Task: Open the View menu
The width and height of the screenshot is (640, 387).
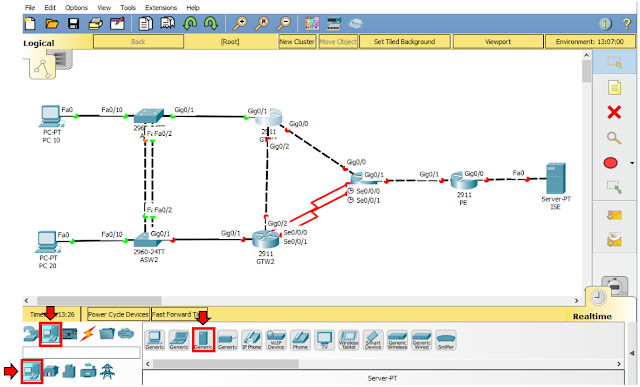Action: [x=104, y=7]
